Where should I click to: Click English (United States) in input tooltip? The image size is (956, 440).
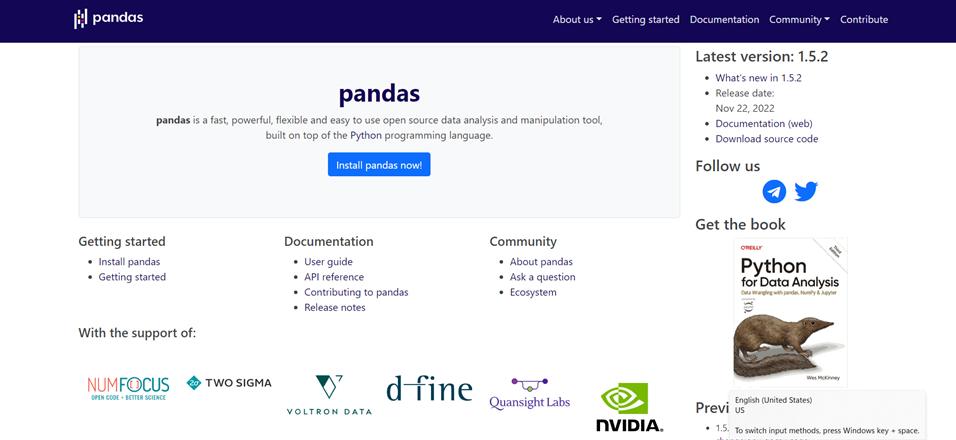click(773, 400)
